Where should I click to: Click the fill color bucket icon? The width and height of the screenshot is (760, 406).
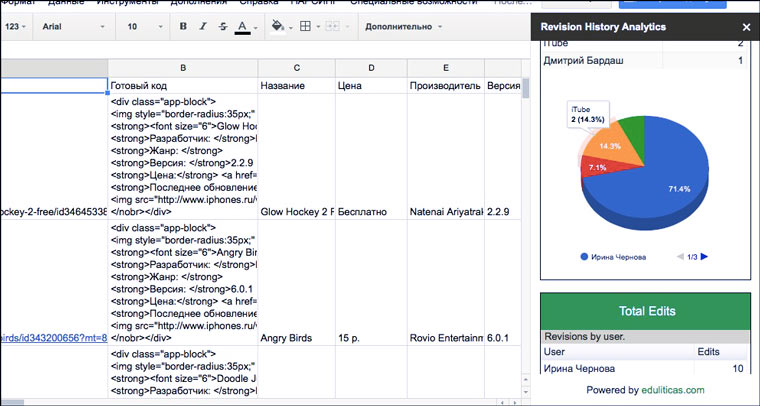278,26
